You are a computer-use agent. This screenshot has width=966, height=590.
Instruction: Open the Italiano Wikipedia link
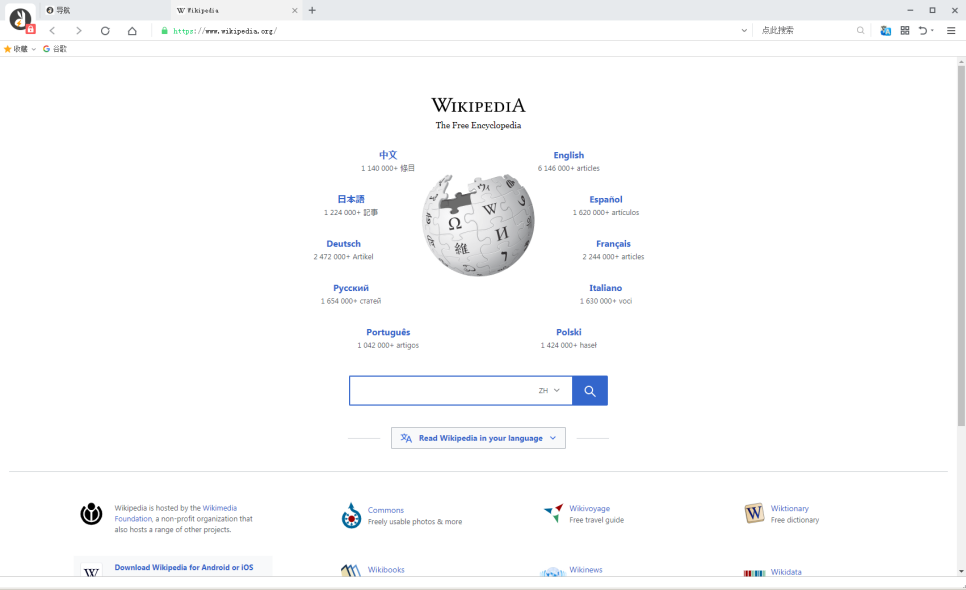(x=606, y=288)
